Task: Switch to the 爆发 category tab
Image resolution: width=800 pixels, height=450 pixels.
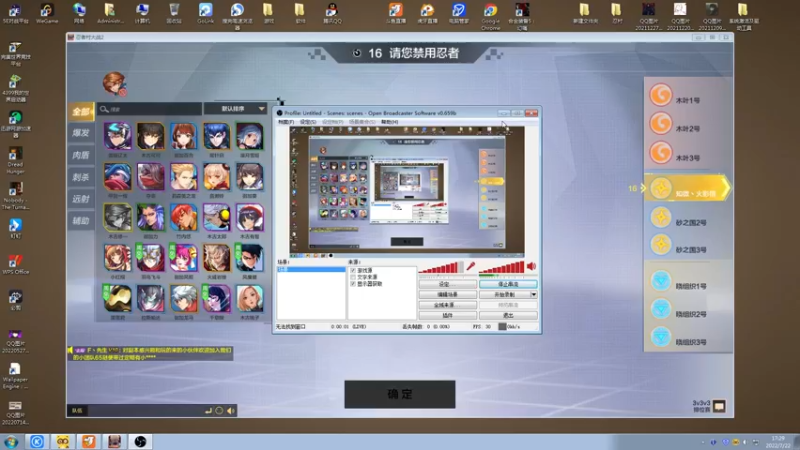Action: 81,133
